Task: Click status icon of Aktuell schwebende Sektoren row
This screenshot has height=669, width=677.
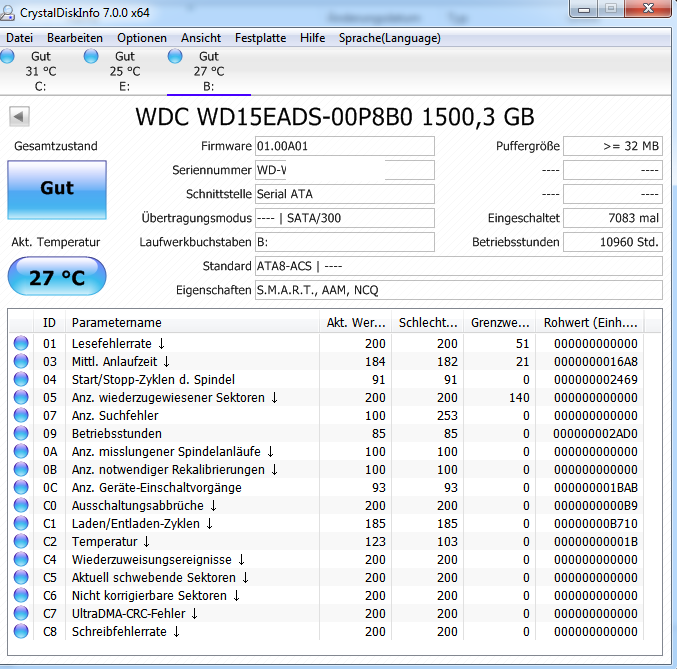Action: click(x=21, y=577)
